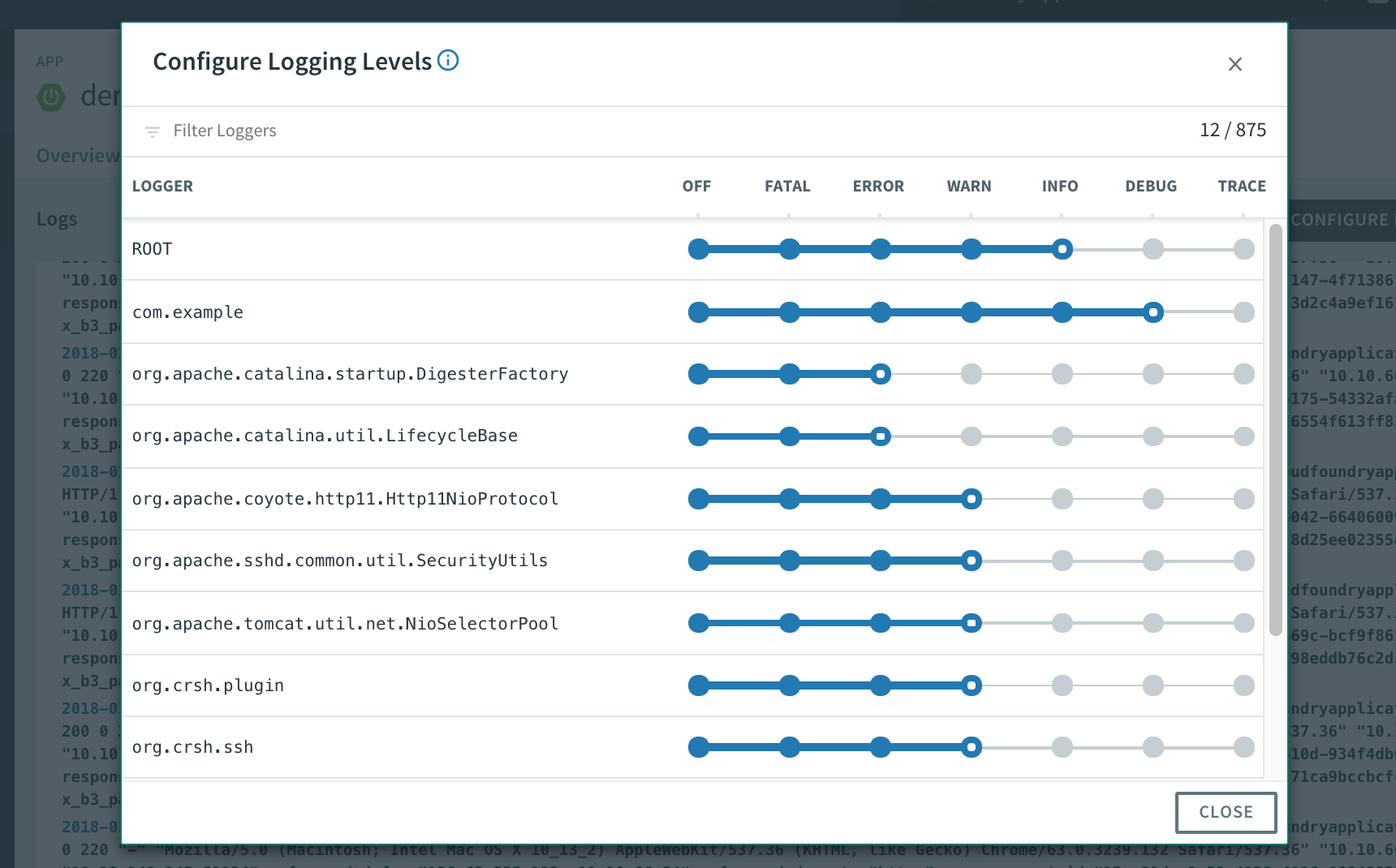The height and width of the screenshot is (868, 1396).
Task: Click the FATAL column header
Action: pos(787,186)
